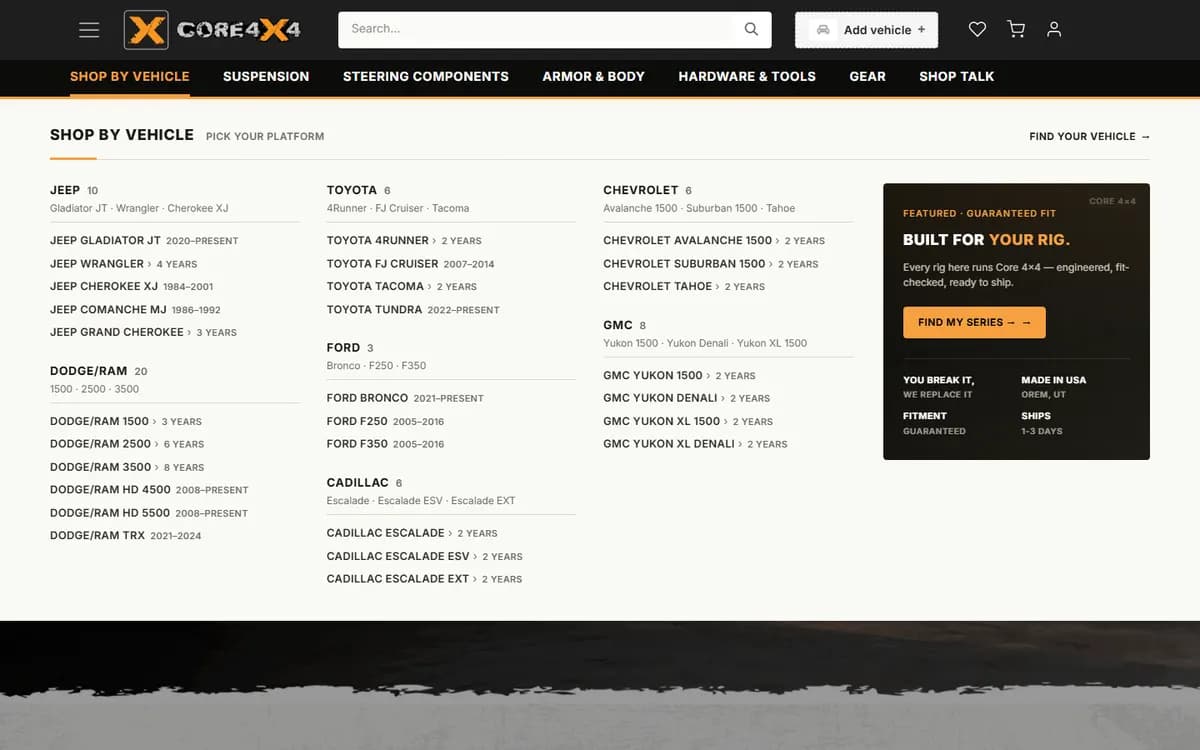Expand Toyota Tacoma years

[430, 286]
